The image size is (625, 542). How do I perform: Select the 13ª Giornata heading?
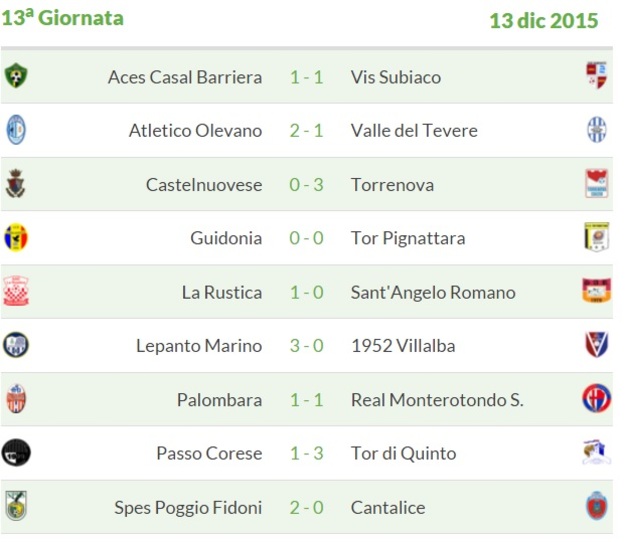62,18
